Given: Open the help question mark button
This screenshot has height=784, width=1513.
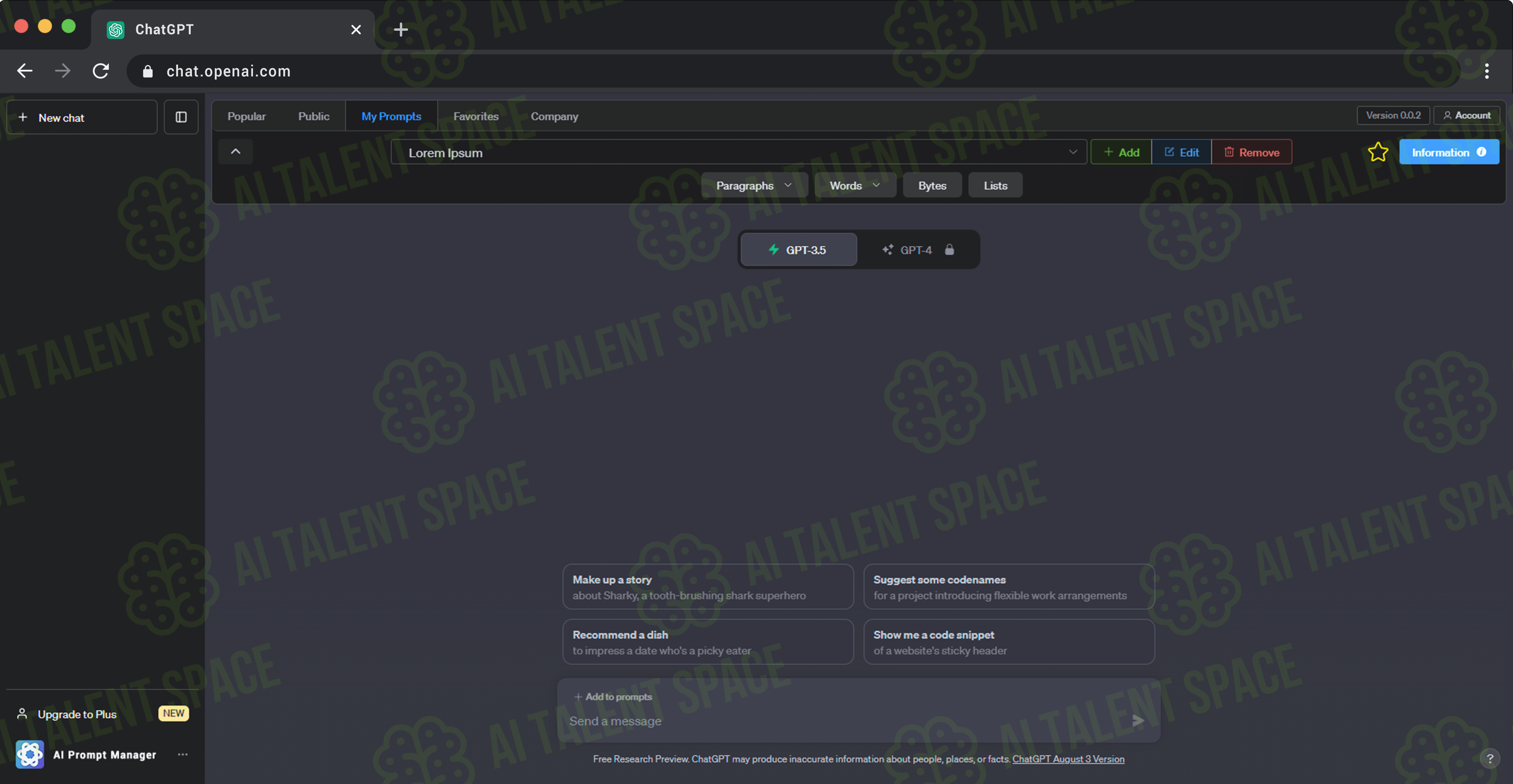Looking at the screenshot, I should (x=1489, y=758).
